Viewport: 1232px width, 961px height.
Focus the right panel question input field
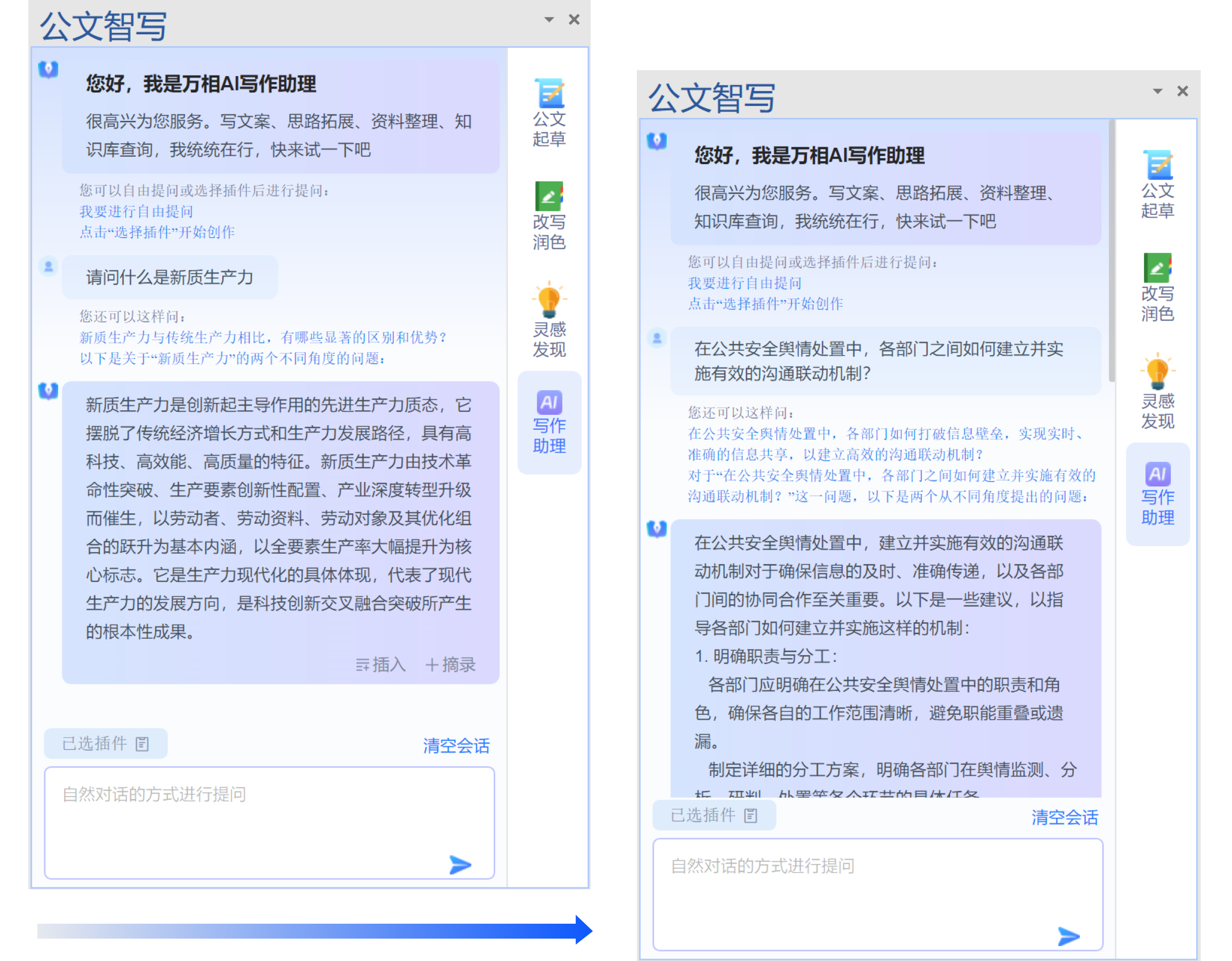(878, 894)
